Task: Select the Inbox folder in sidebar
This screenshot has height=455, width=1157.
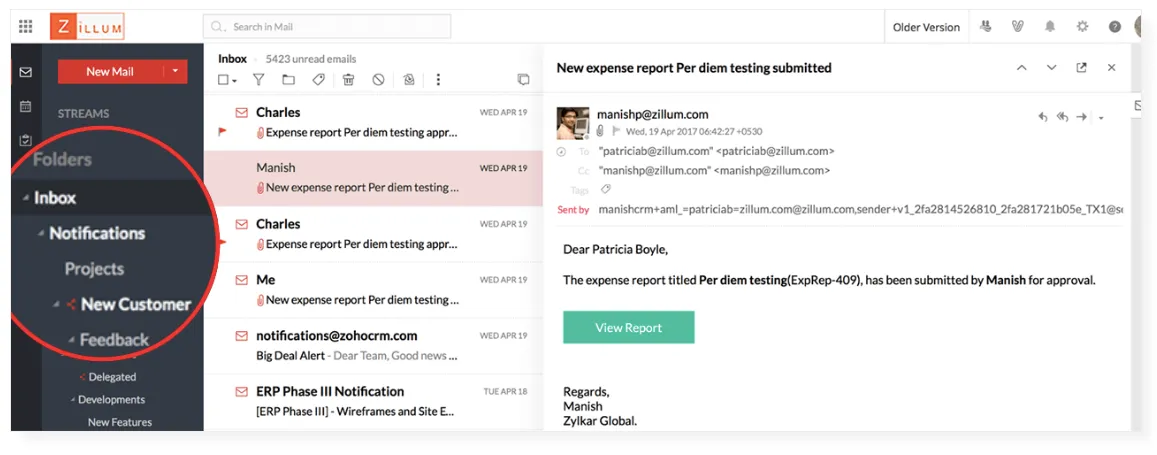Action: [x=55, y=198]
